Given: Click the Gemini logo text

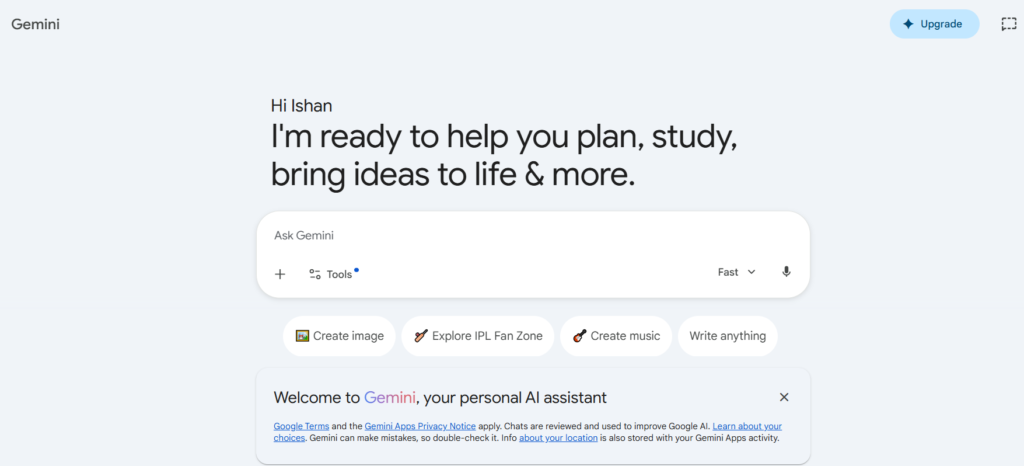Looking at the screenshot, I should (x=35, y=24).
